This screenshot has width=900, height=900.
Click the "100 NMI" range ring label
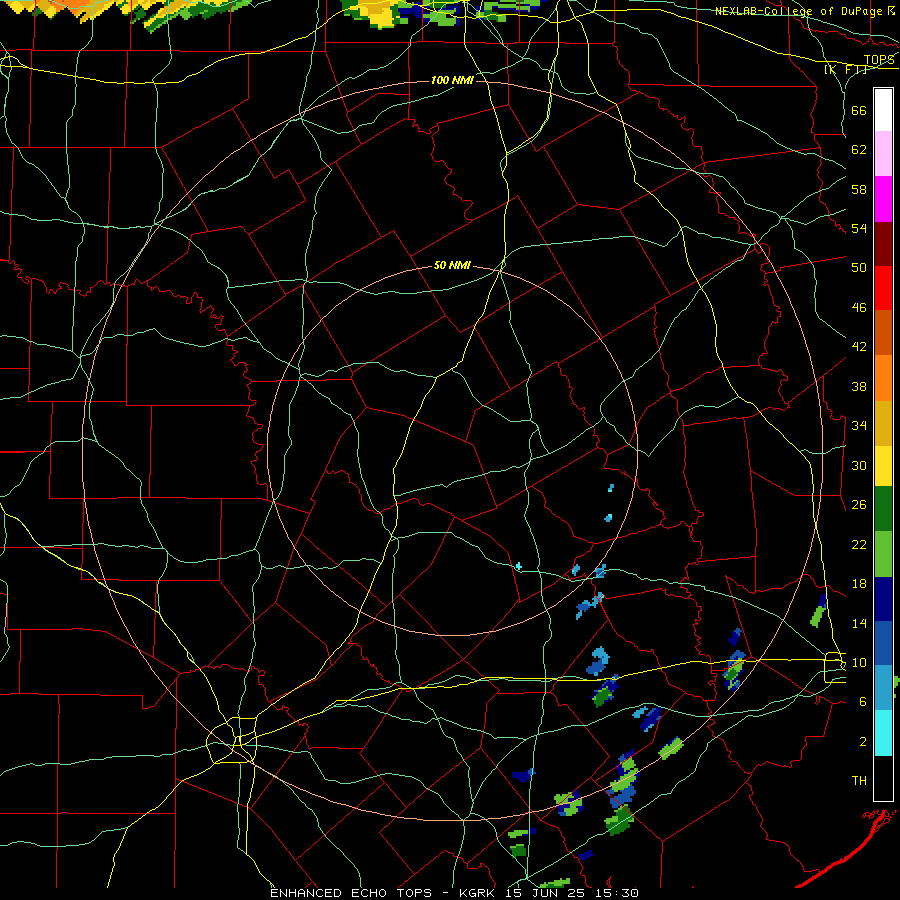(452, 80)
